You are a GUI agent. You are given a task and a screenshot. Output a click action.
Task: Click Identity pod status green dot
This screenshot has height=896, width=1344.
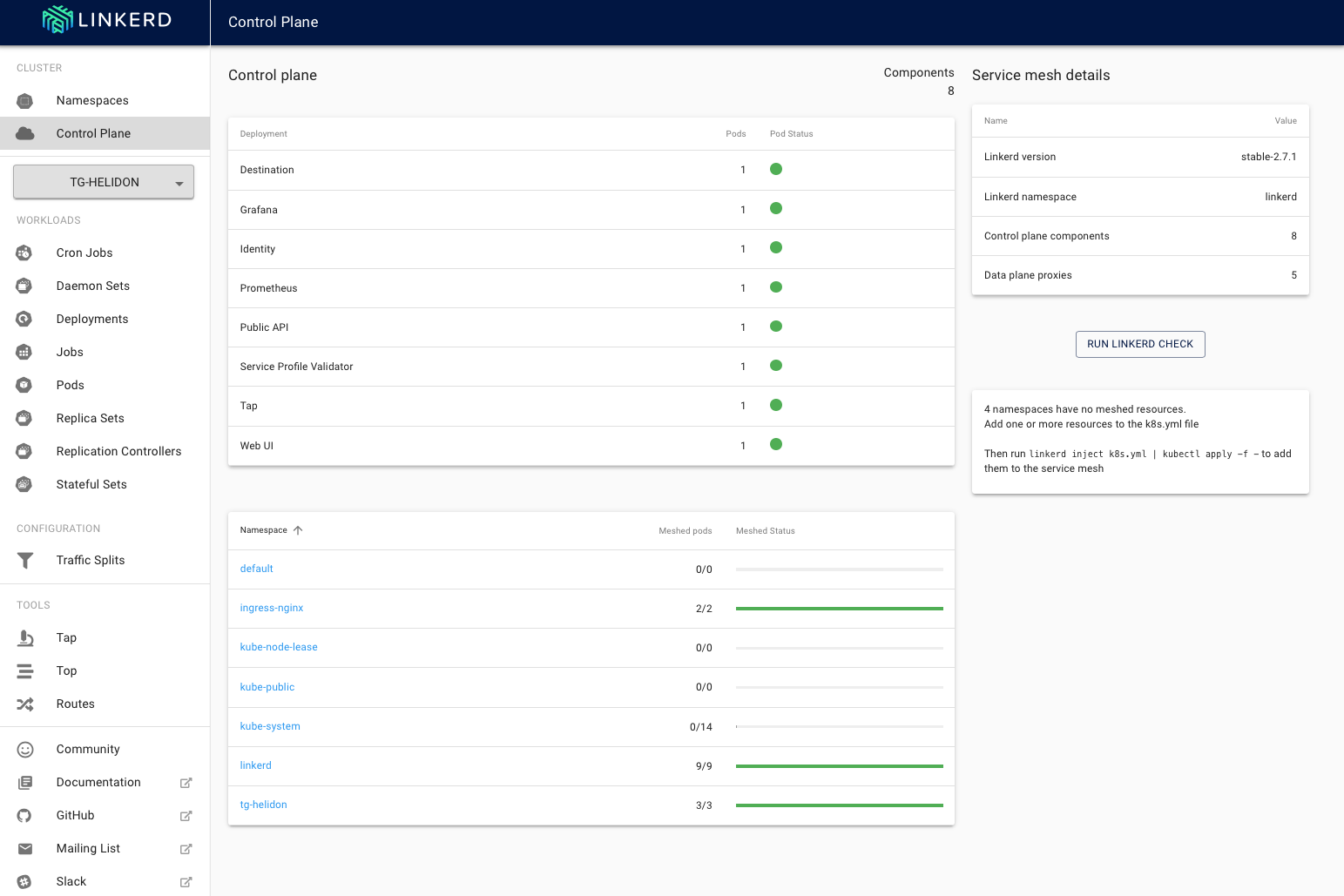coord(776,248)
